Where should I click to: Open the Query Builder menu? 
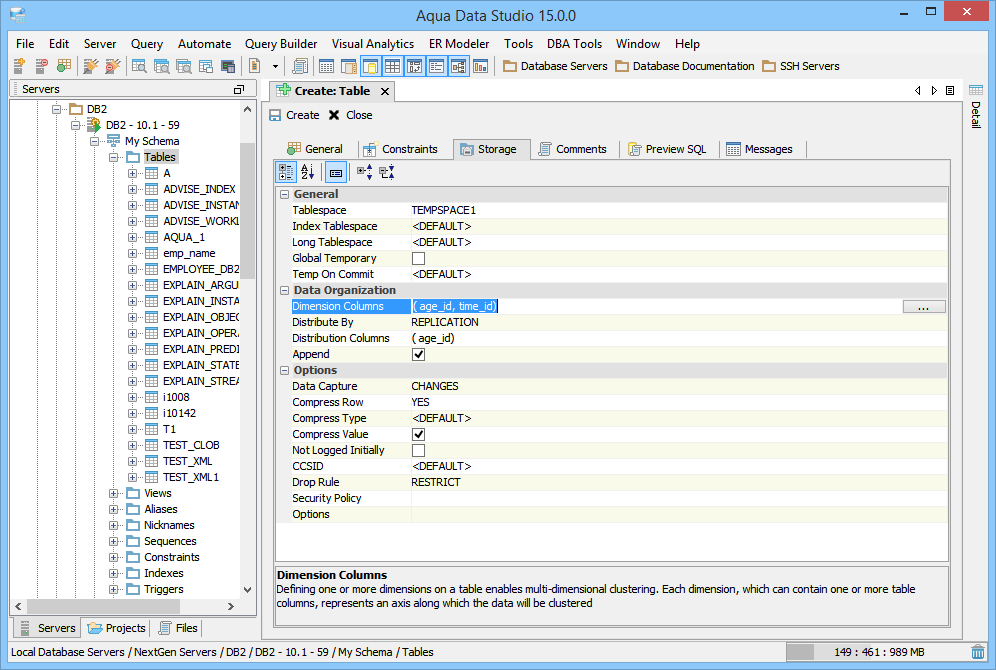click(x=281, y=44)
